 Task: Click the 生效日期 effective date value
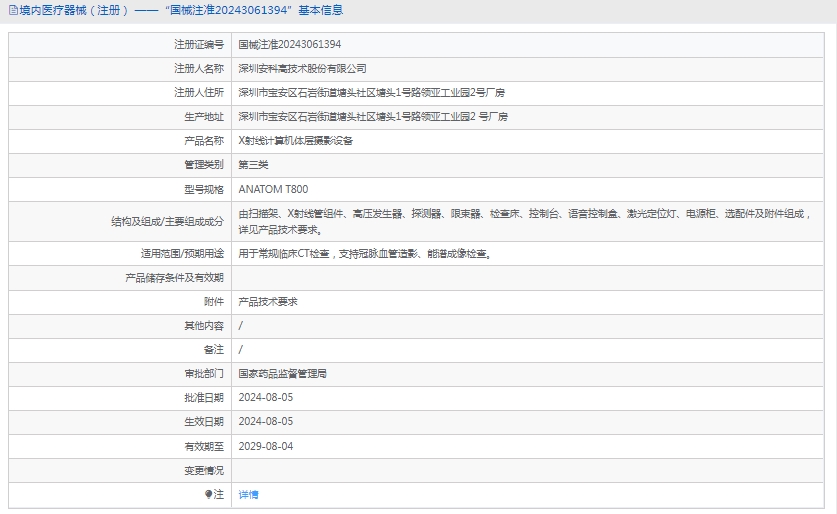click(x=265, y=421)
